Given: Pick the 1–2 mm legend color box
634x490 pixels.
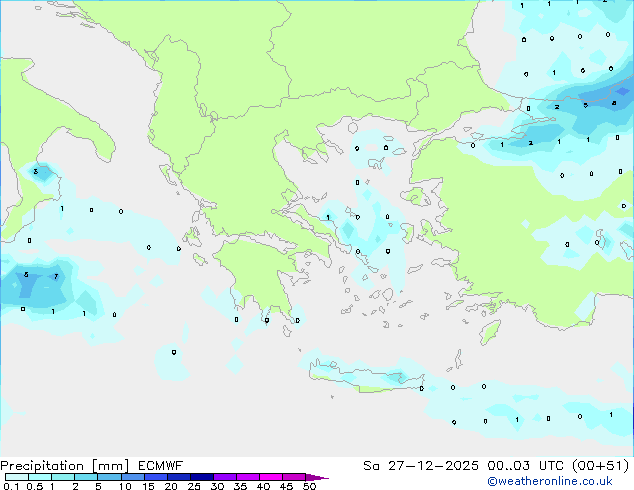Looking at the screenshot, I should point(63,477).
